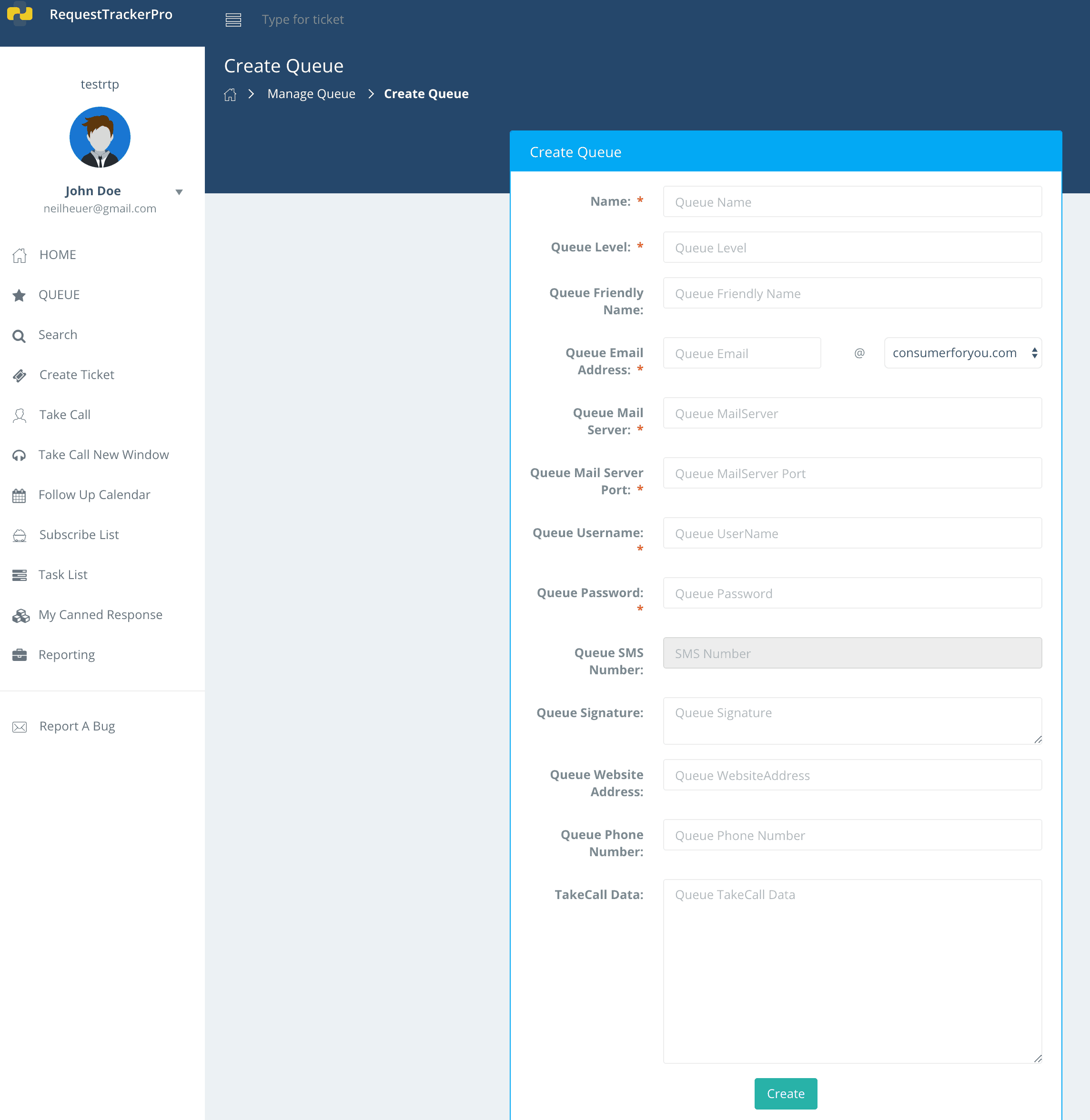
Task: Click the Subscribe List icon
Action: (x=19, y=535)
